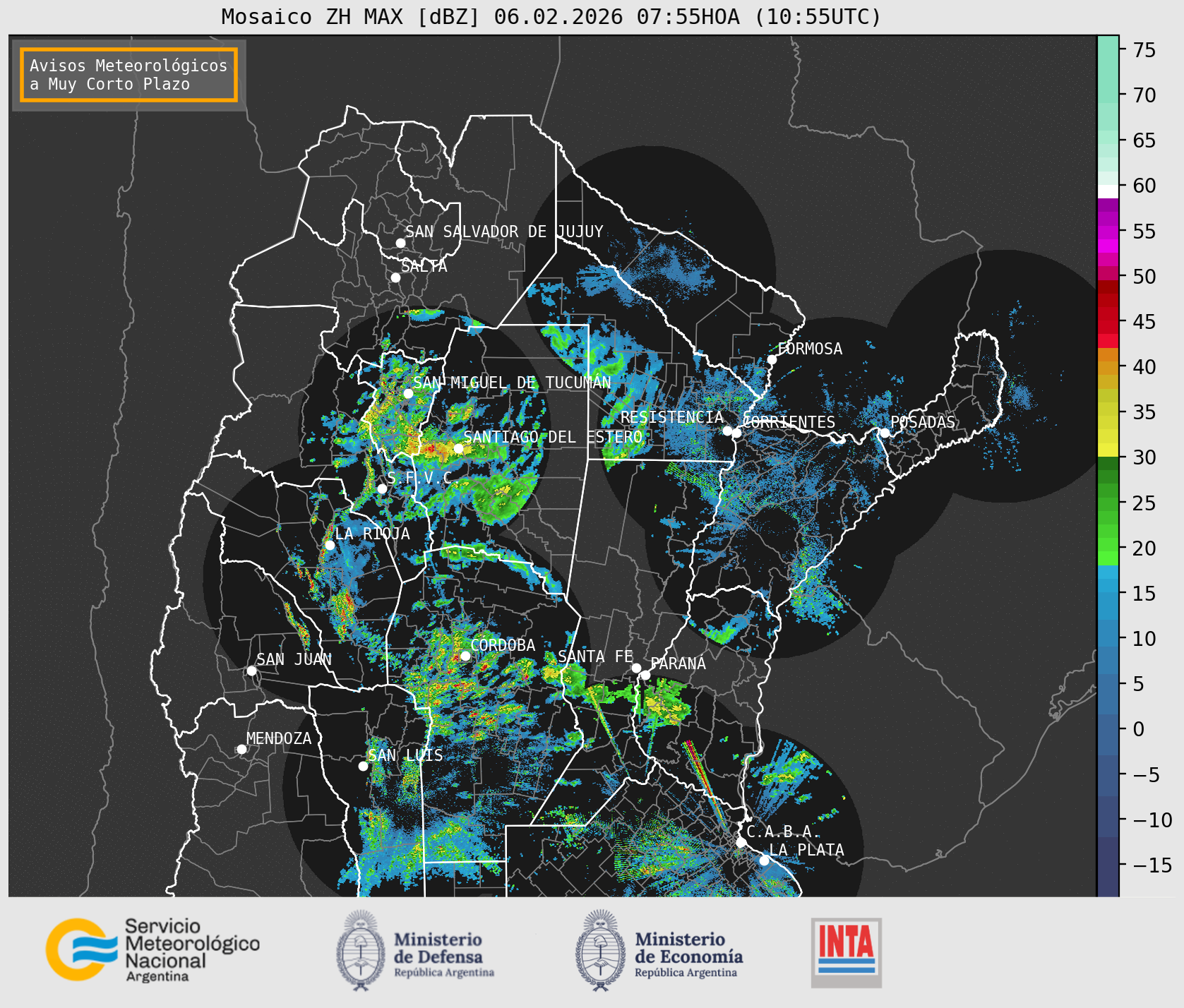Select the La Rioja city dot
This screenshot has height=1008, width=1184.
[330, 545]
